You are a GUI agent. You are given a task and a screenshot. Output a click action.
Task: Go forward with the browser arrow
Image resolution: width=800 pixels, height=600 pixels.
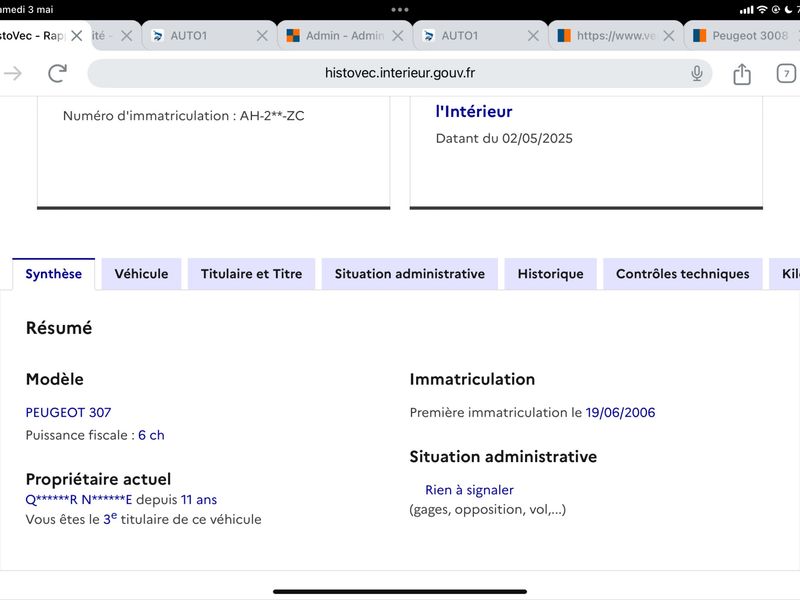[13, 74]
